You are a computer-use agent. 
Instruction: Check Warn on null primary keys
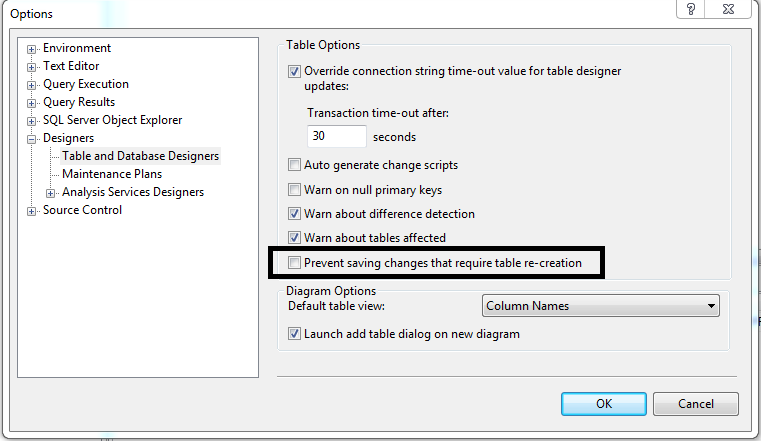coord(294,189)
